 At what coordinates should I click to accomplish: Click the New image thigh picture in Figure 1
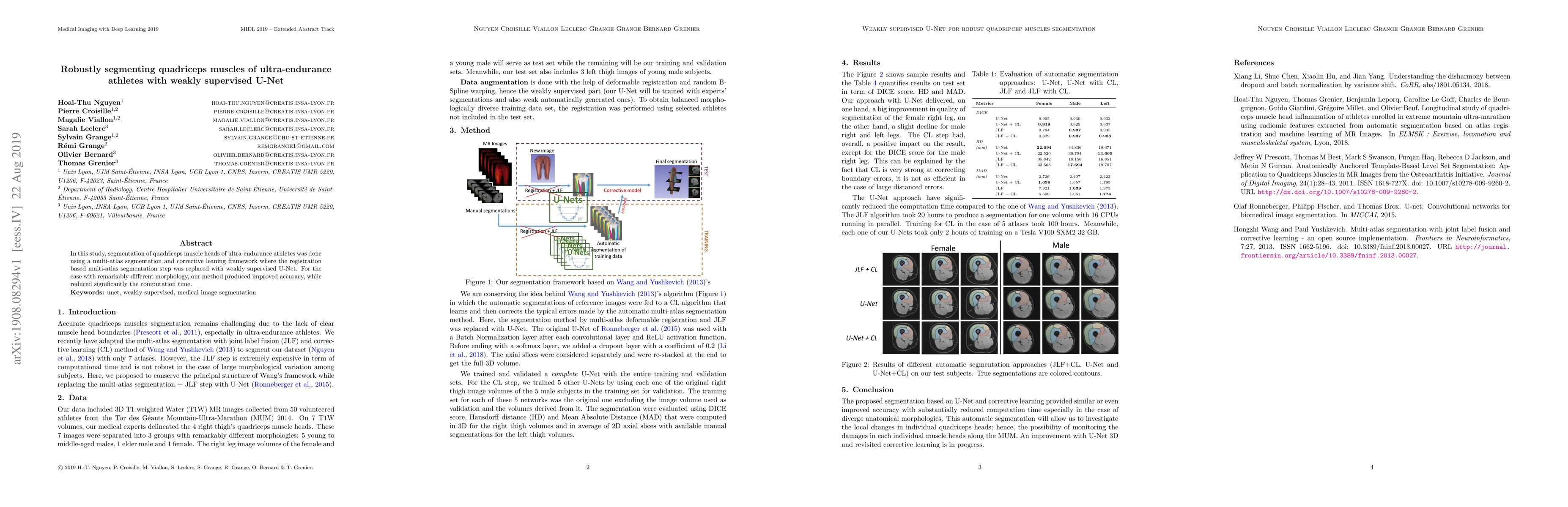pyautogui.click(x=543, y=169)
